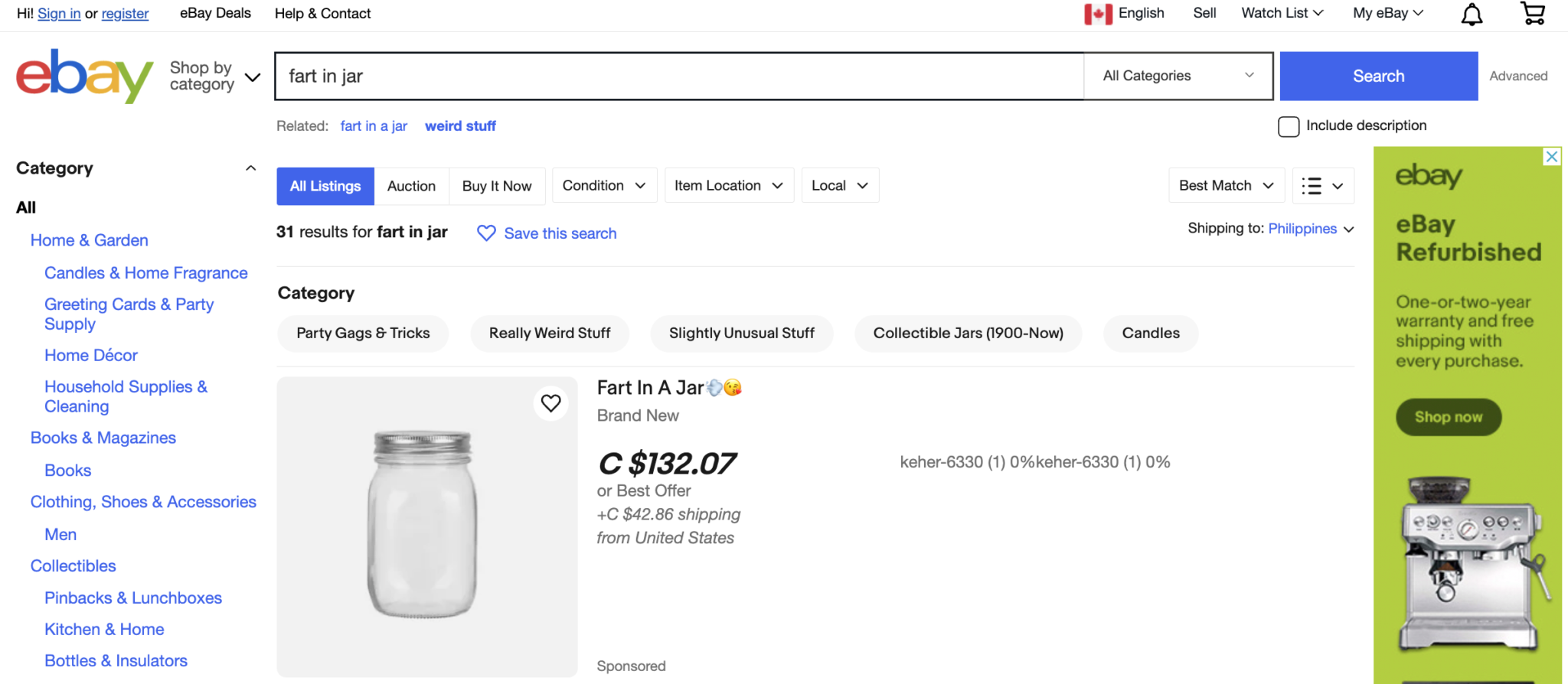Enable the Include description checkbox
1568x684 pixels.
point(1288,125)
